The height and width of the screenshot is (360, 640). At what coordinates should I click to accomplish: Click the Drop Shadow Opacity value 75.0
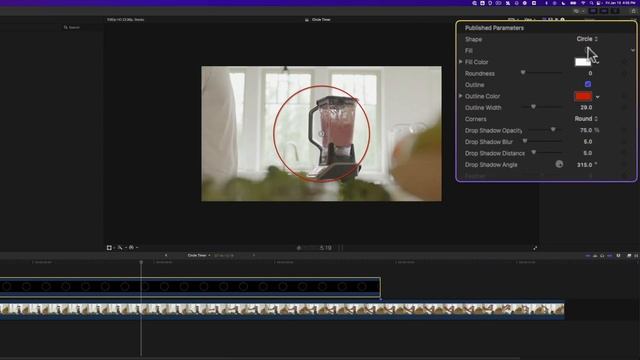click(586, 130)
